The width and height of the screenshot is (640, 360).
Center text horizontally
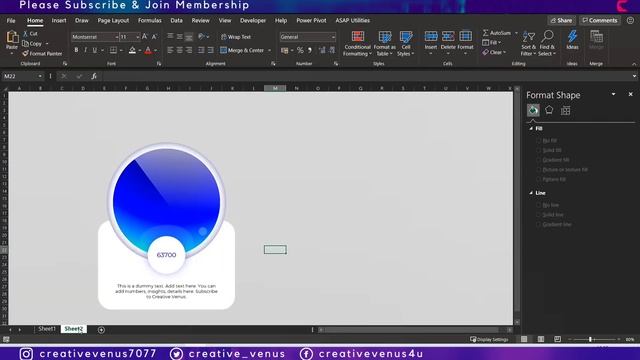coord(180,50)
